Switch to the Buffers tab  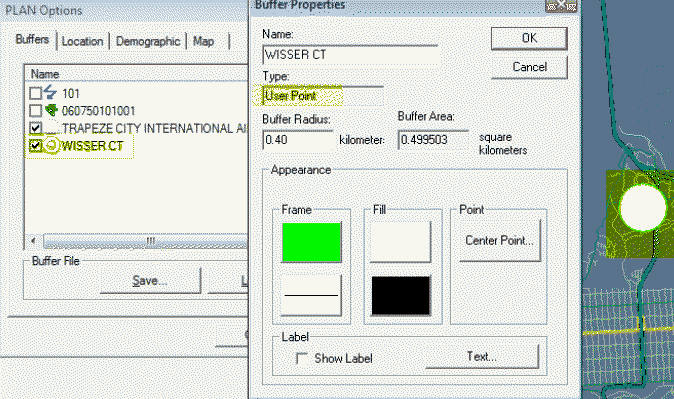[x=32, y=40]
